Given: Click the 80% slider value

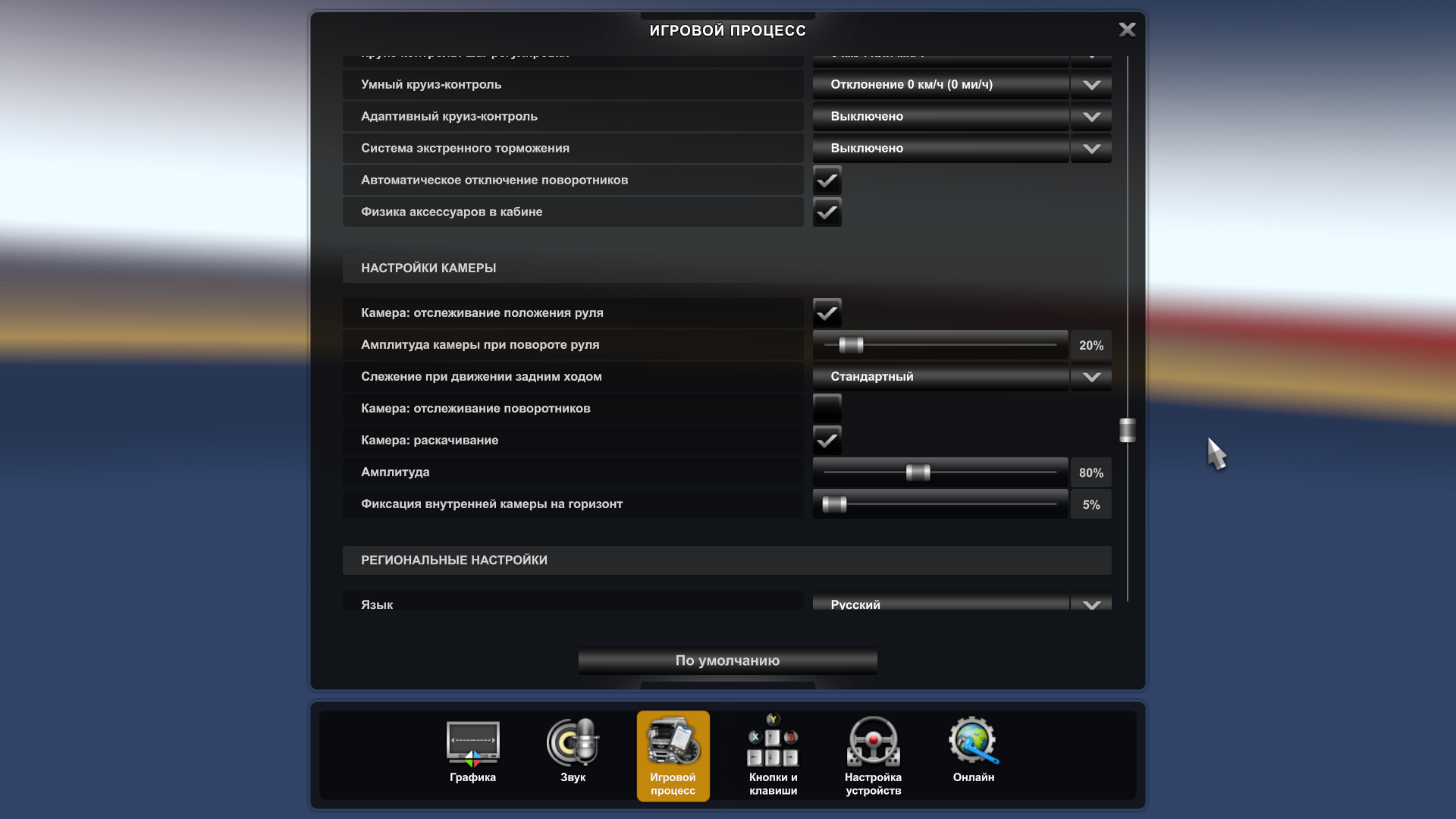Looking at the screenshot, I should pos(1091,472).
